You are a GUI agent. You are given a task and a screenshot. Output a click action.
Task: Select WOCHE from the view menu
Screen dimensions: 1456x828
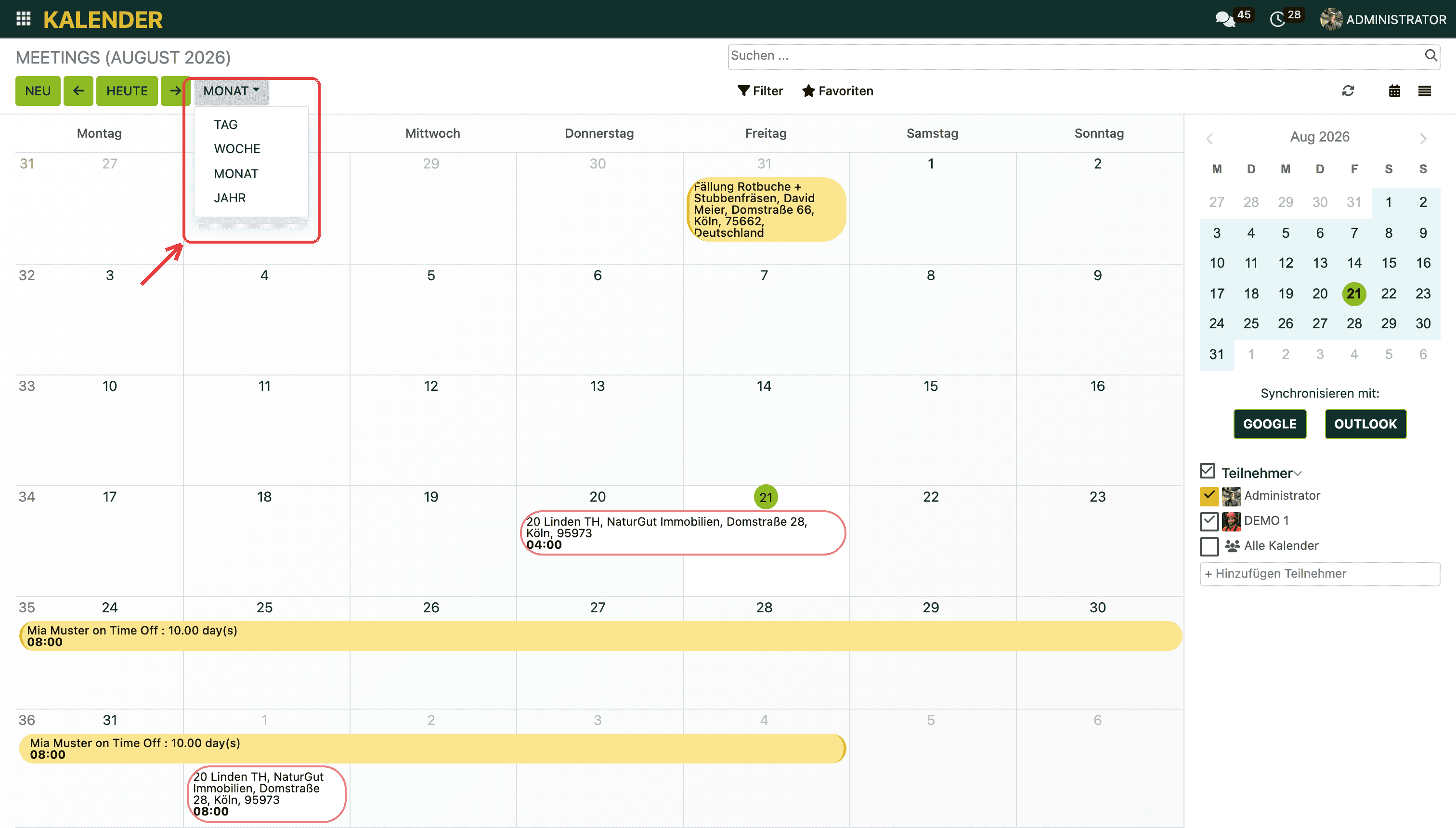[x=236, y=149]
